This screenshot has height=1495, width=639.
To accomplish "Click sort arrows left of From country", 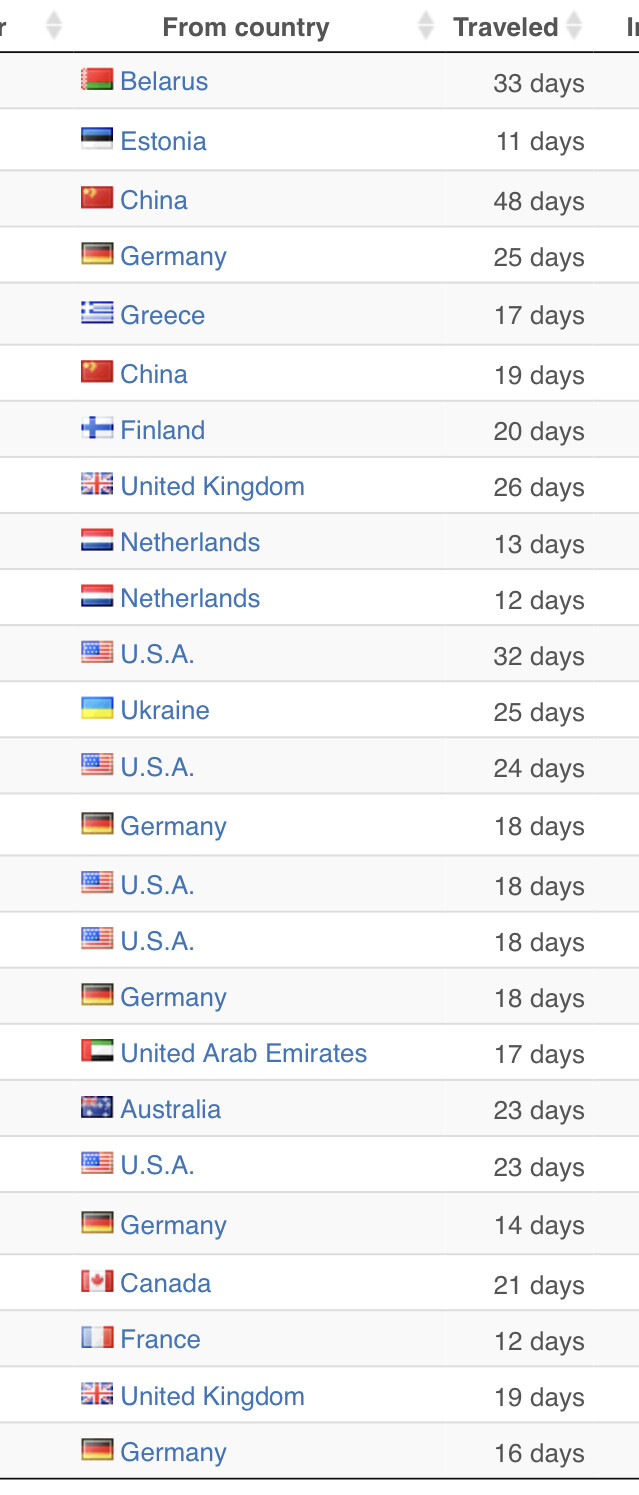I will point(54,26).
